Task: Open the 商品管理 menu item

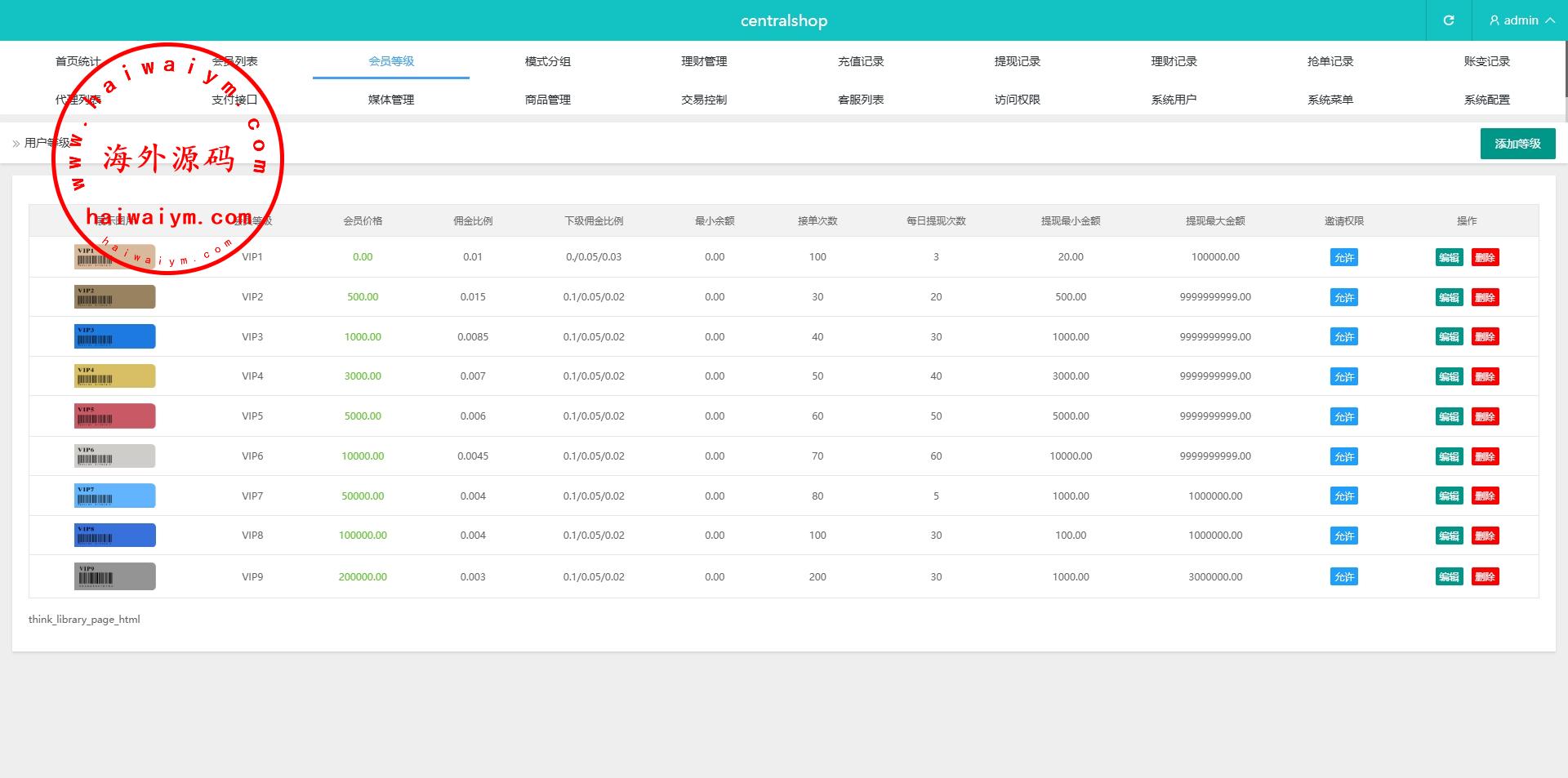Action: tap(547, 100)
